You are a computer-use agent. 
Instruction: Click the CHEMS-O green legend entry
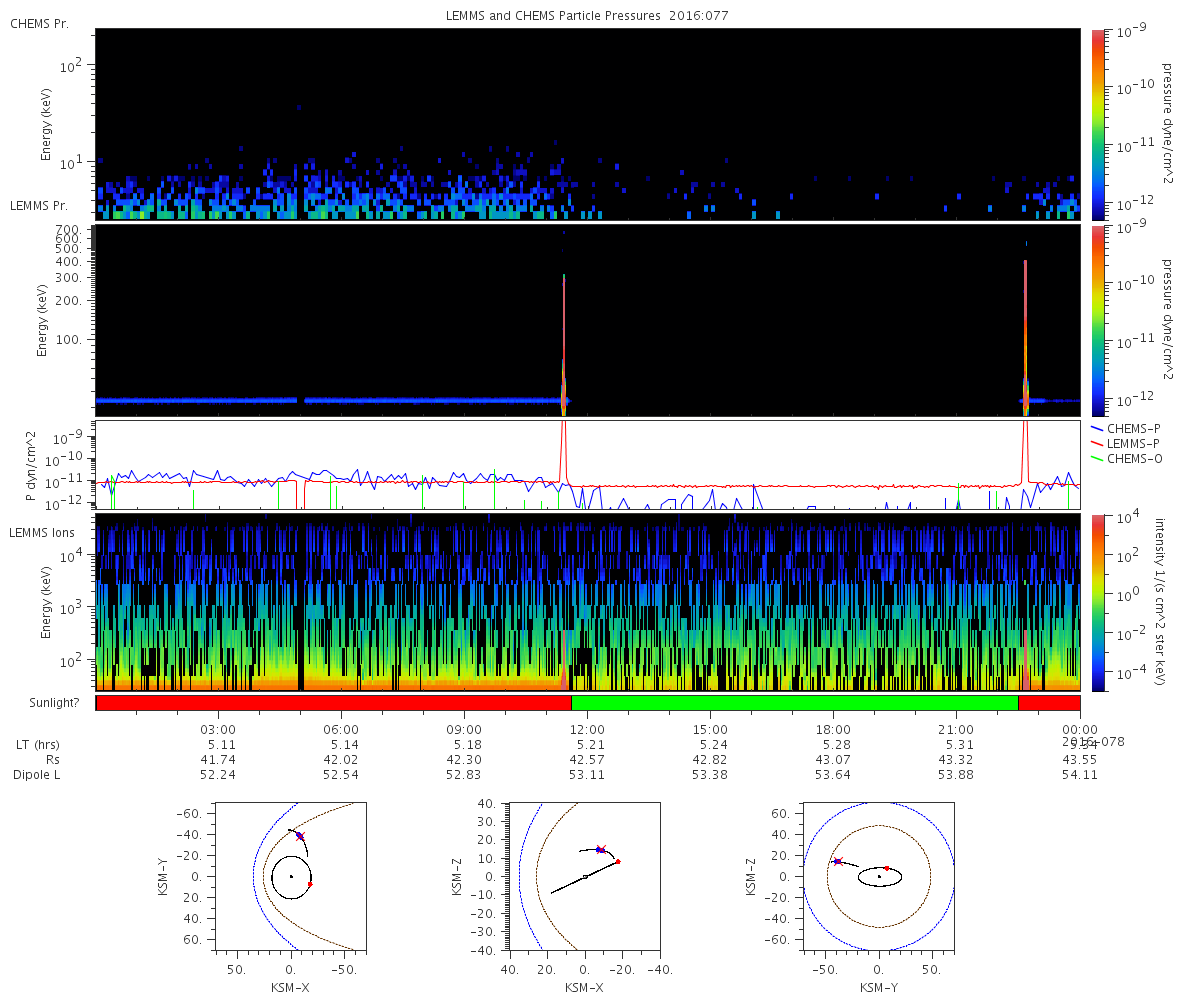click(x=1126, y=458)
